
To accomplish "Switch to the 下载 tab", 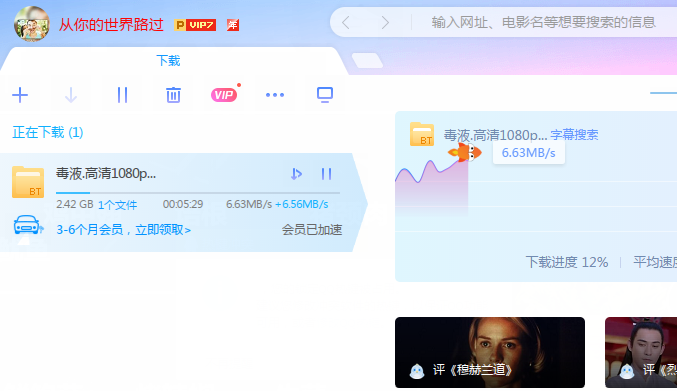I will 168,61.
